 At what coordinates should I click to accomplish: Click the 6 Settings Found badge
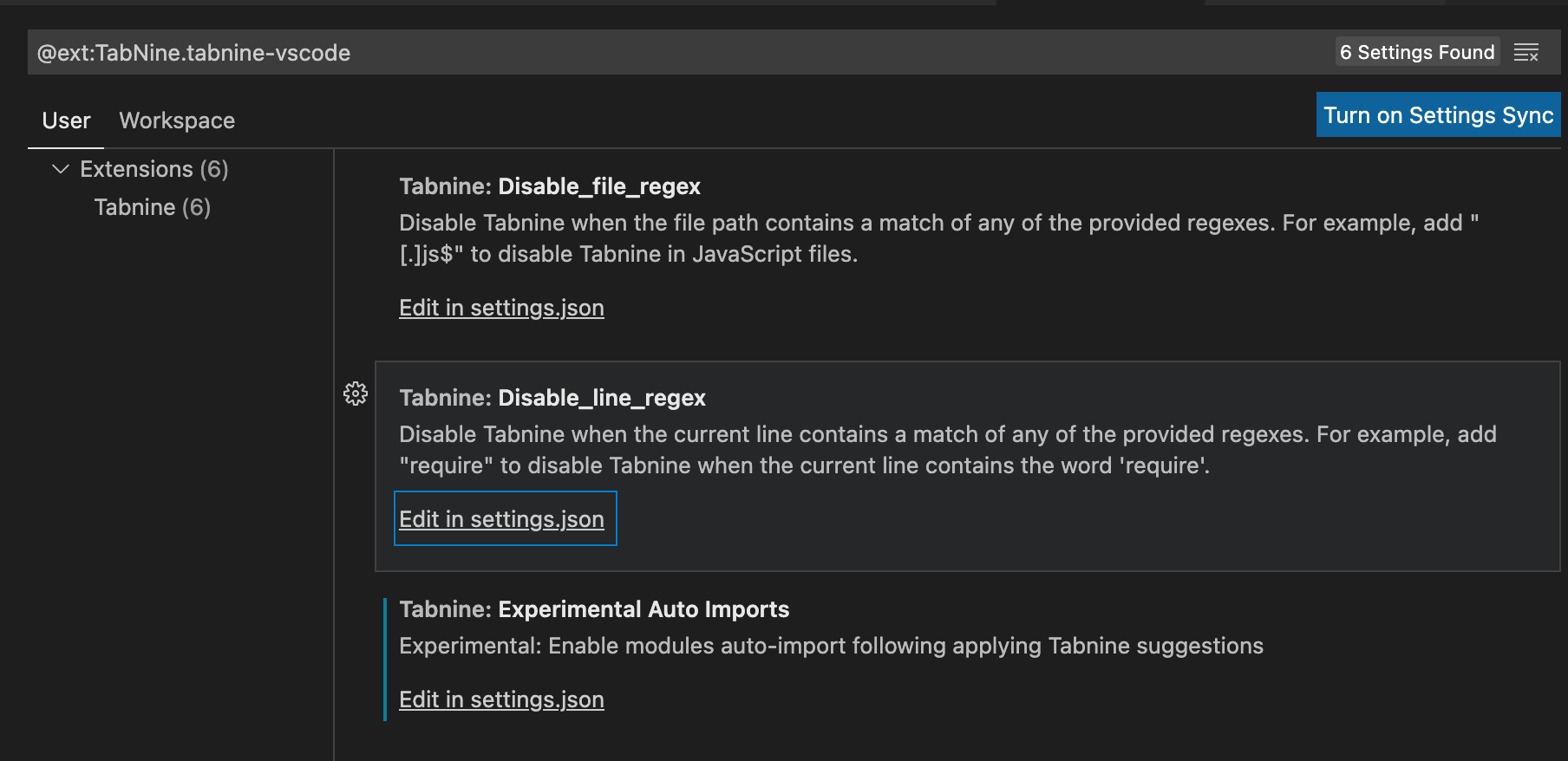pyautogui.click(x=1417, y=52)
